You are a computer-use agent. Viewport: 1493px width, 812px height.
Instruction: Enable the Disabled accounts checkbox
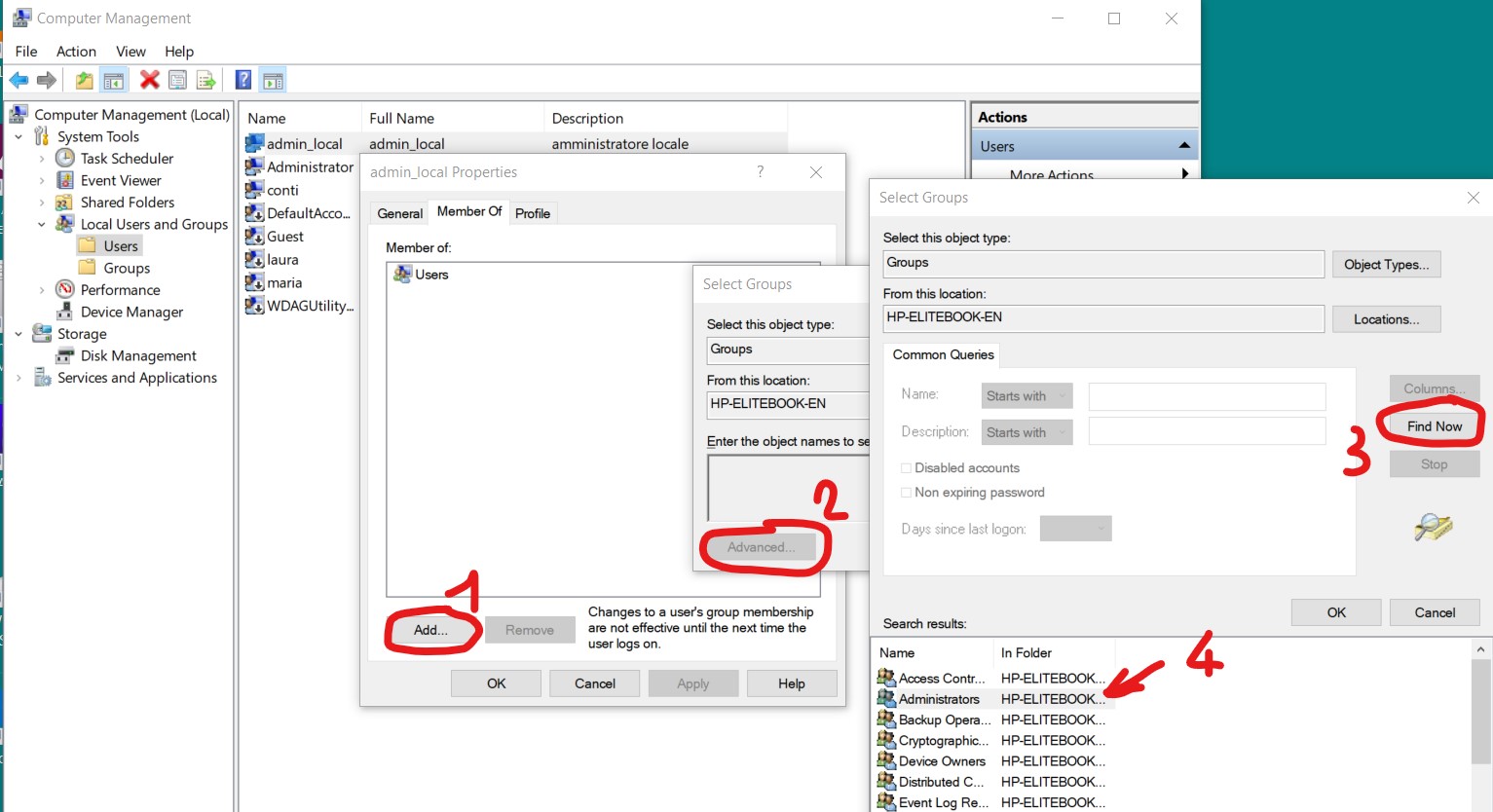click(907, 468)
